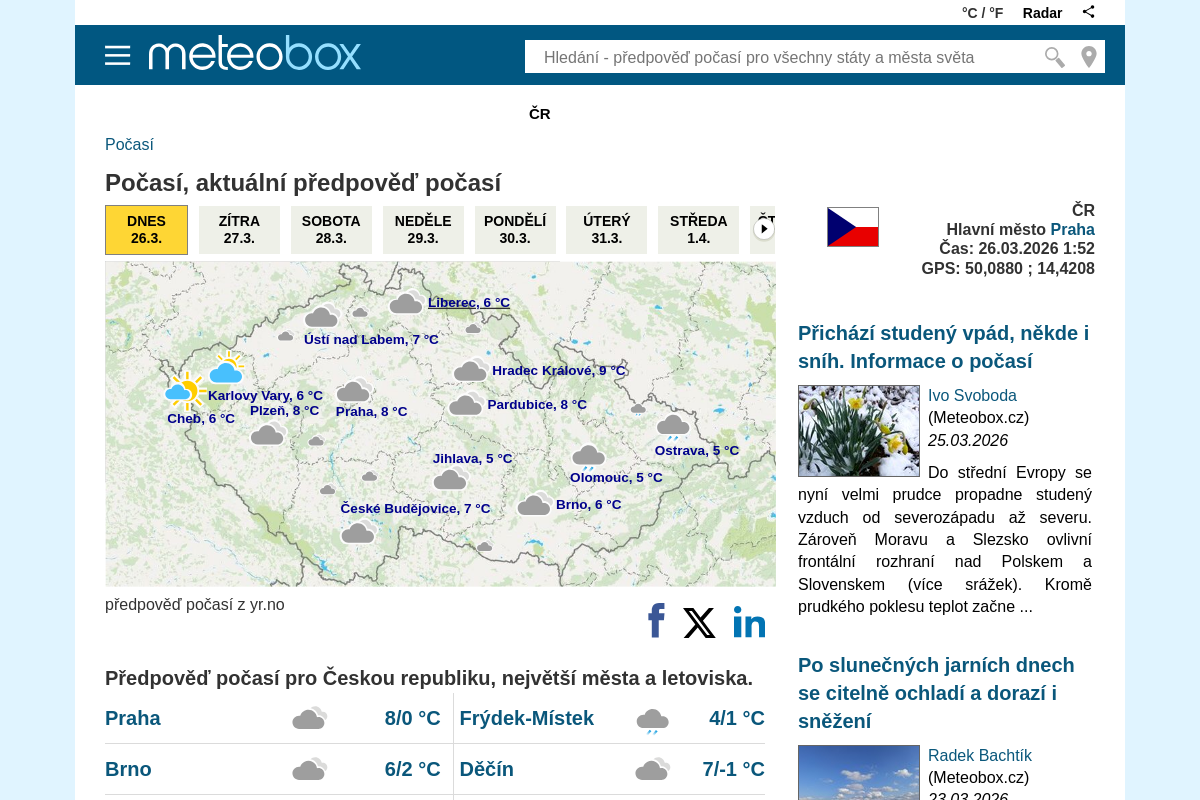Click the location pin icon in search bar

(1089, 57)
